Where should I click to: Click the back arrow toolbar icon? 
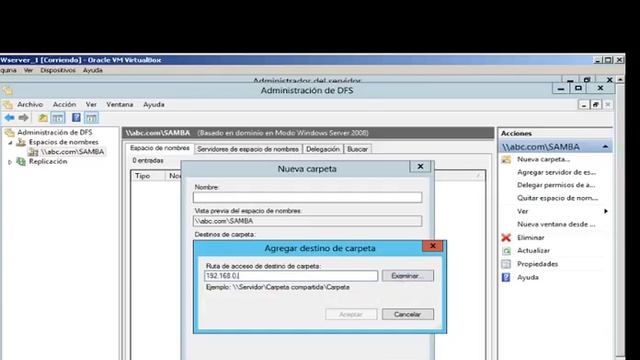pos(9,118)
